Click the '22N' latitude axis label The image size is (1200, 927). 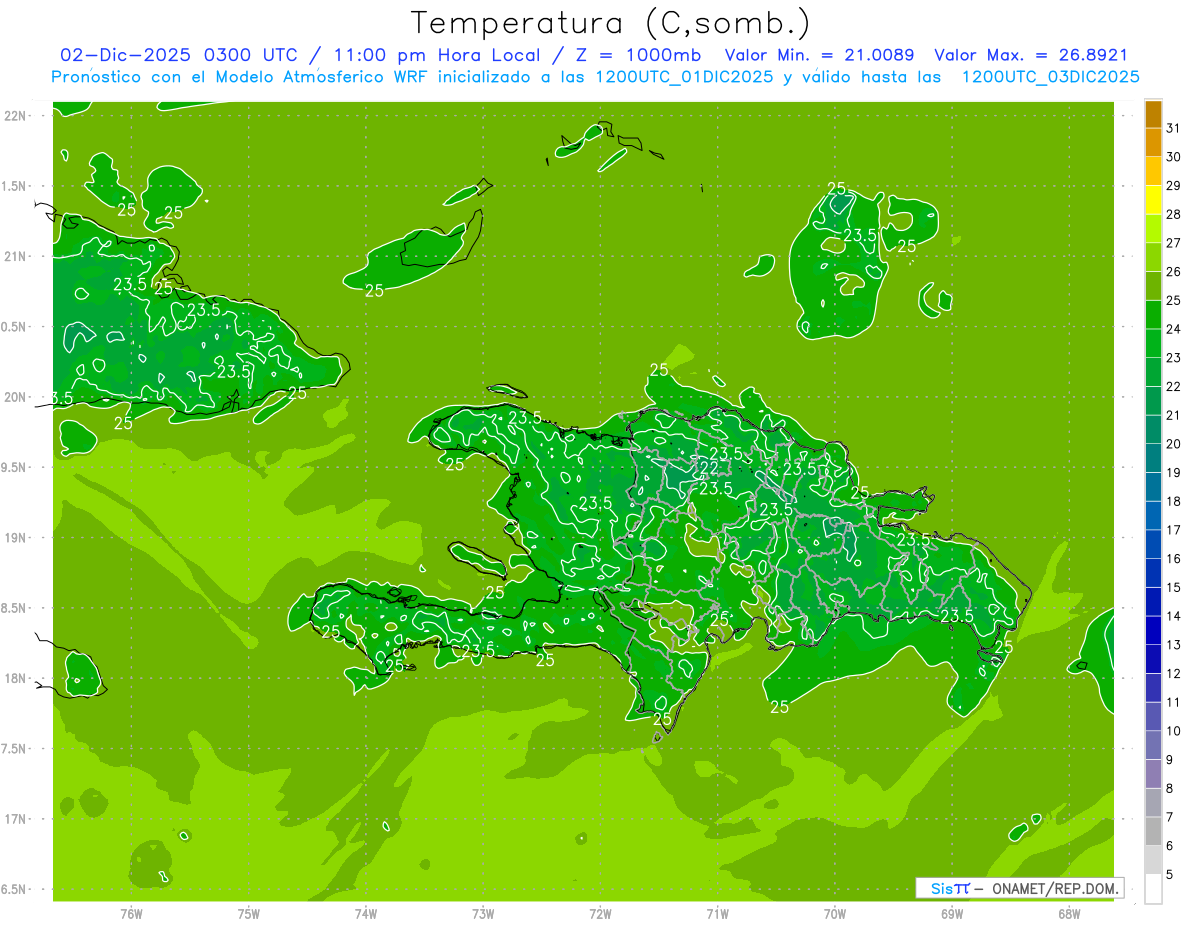coord(16,116)
